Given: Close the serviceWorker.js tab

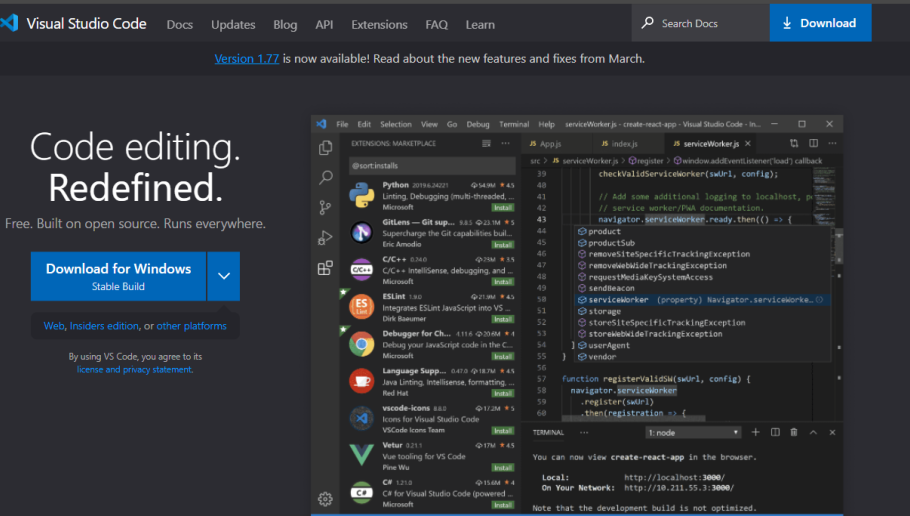Looking at the screenshot, I should tap(748, 143).
